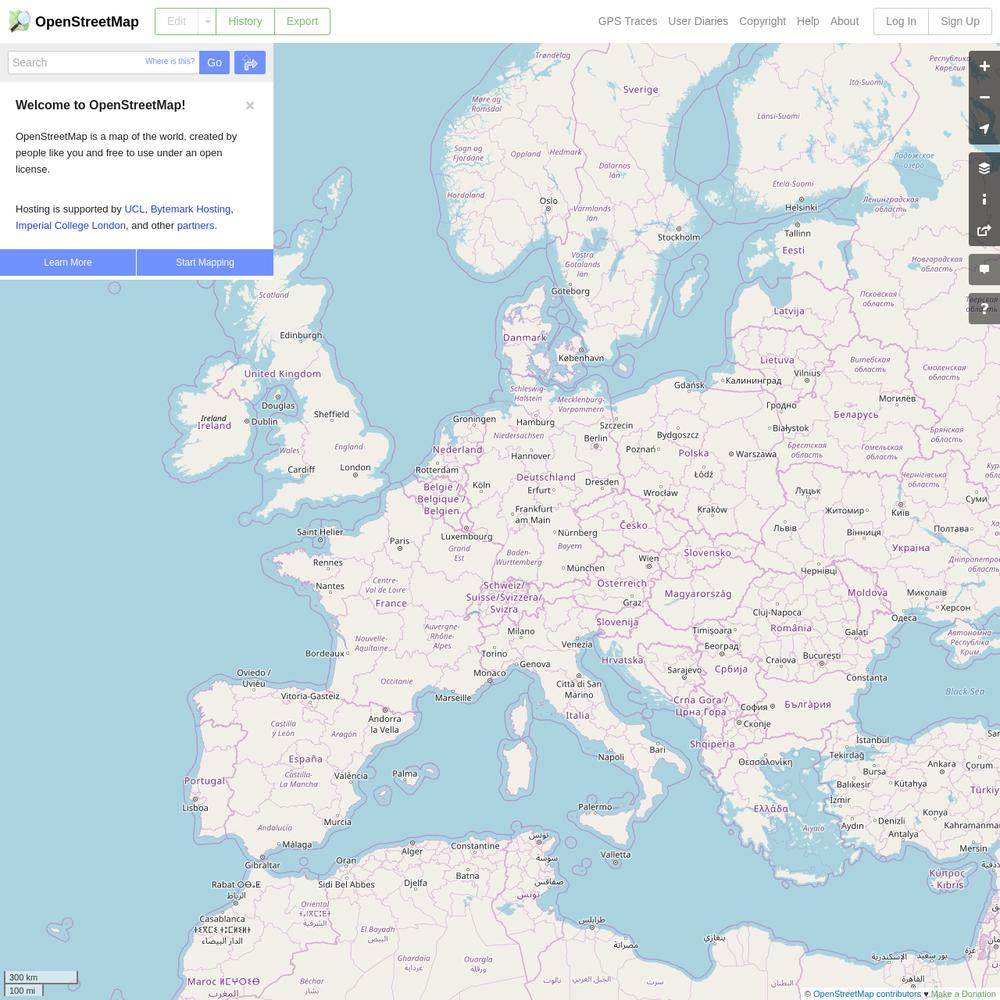Expand the Edit dropdown arrow
This screenshot has height=1000, width=1000.
(x=207, y=22)
